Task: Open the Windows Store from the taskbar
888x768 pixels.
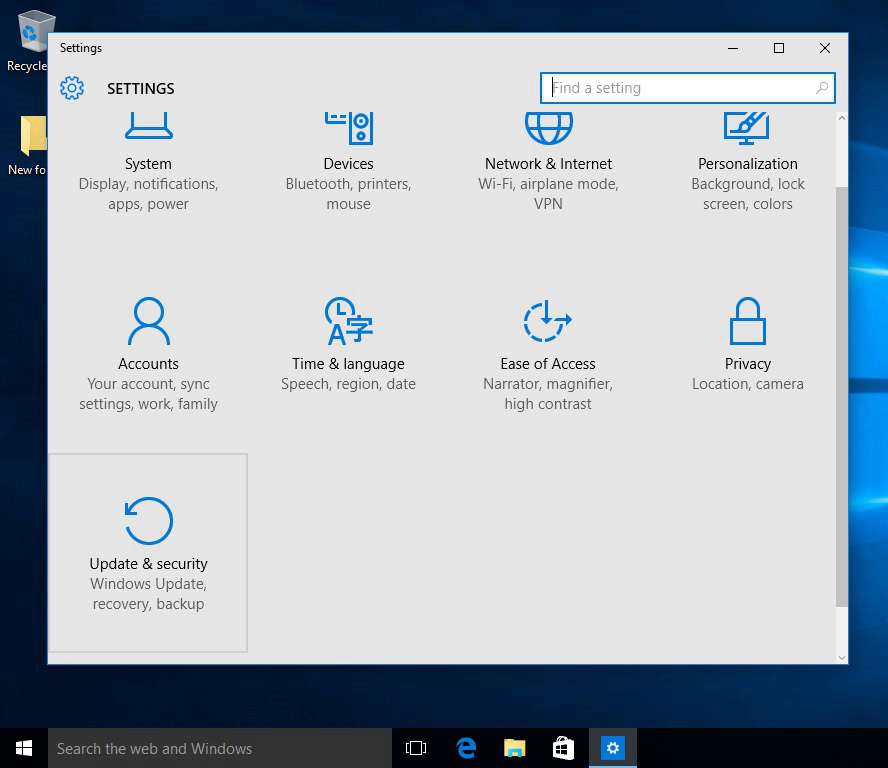Action: click(x=563, y=747)
